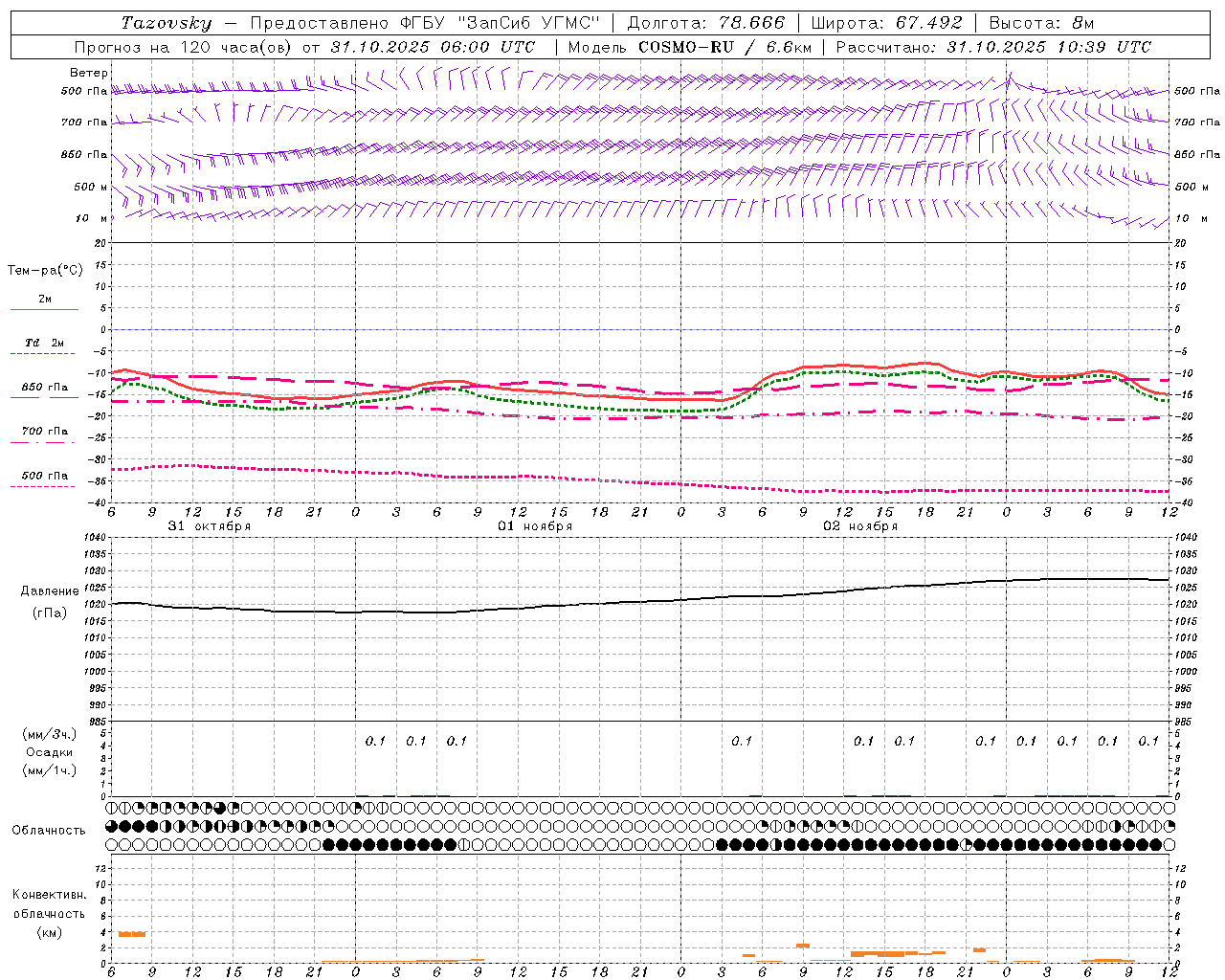
Task: Select the 'Долгота: 78.666' longitude value
Action: coord(705,23)
